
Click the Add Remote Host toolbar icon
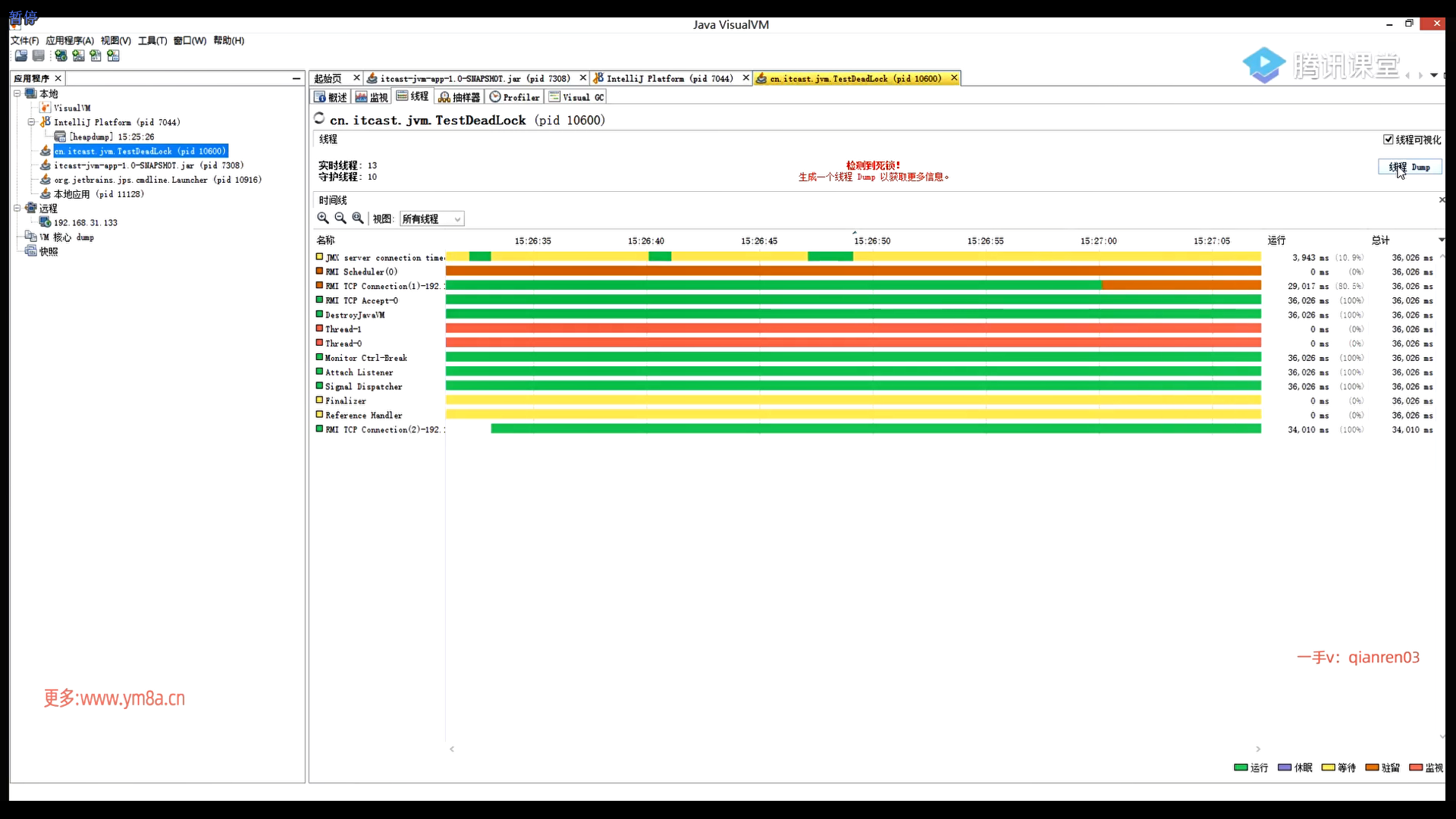[x=61, y=55]
